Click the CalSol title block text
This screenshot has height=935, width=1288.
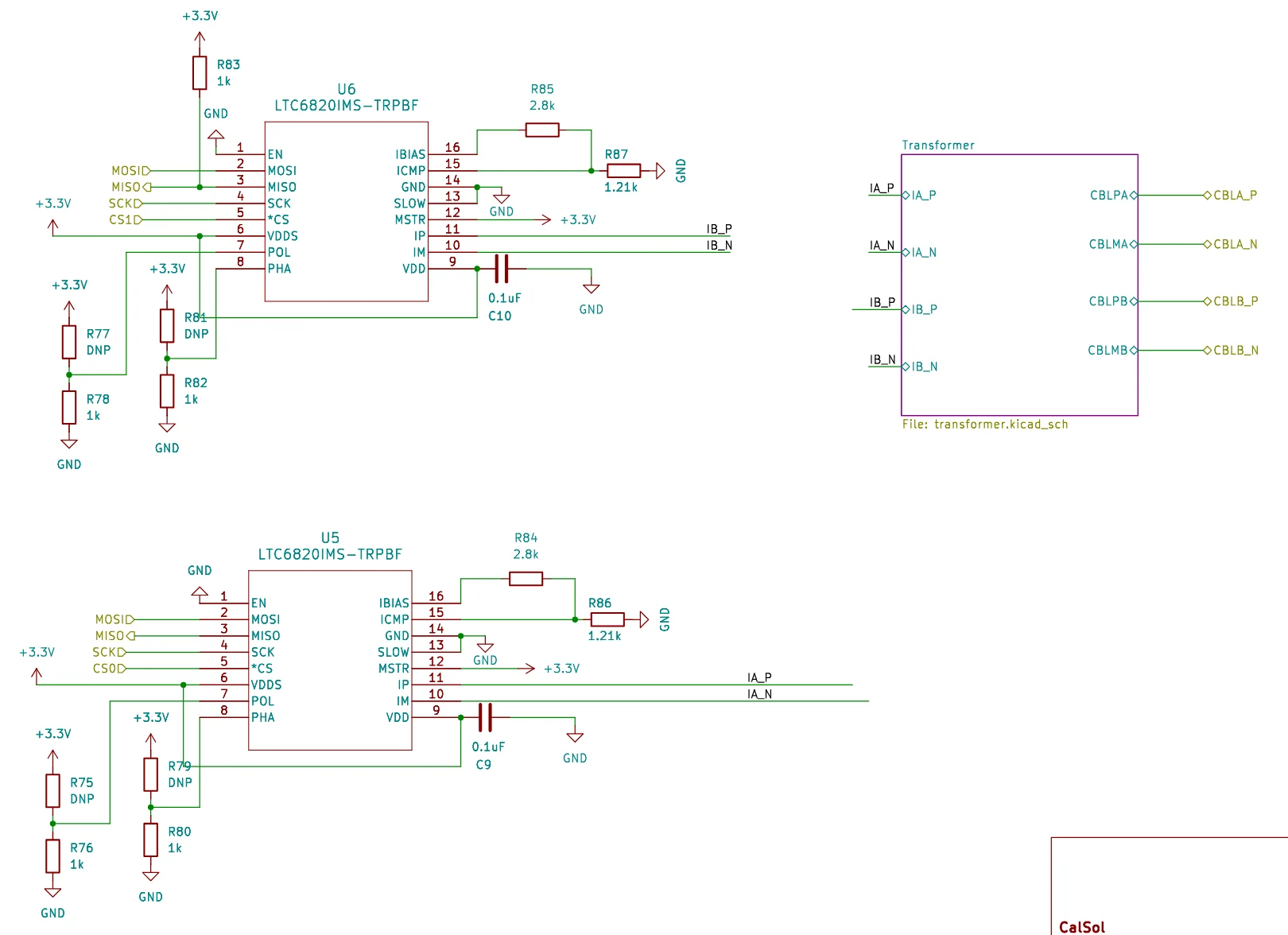tap(1082, 927)
